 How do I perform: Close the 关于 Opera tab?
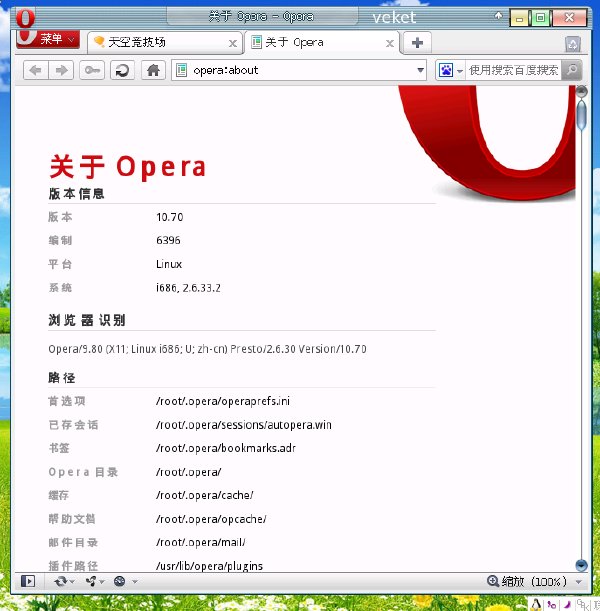pyautogui.click(x=390, y=43)
